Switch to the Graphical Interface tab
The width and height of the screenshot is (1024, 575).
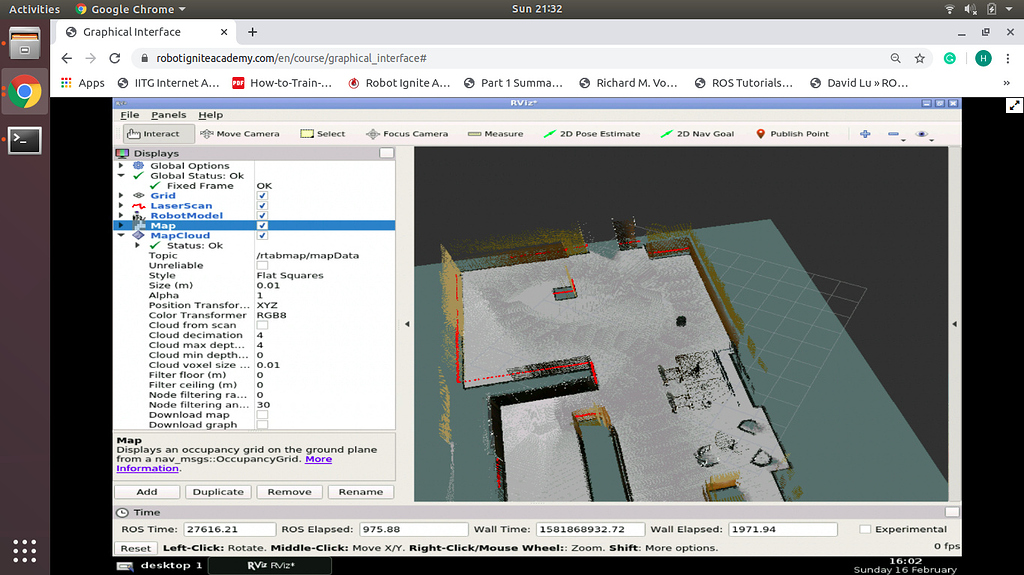146,31
